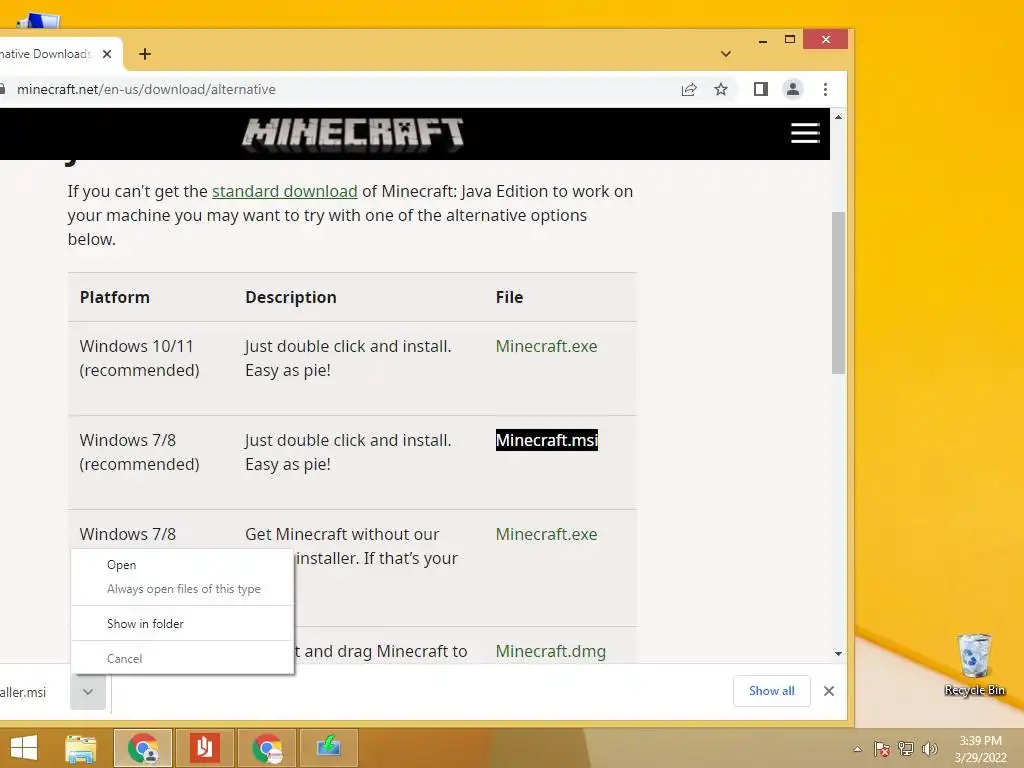This screenshot has width=1024, height=768.
Task: Click the network tray icon
Action: pos(906,749)
